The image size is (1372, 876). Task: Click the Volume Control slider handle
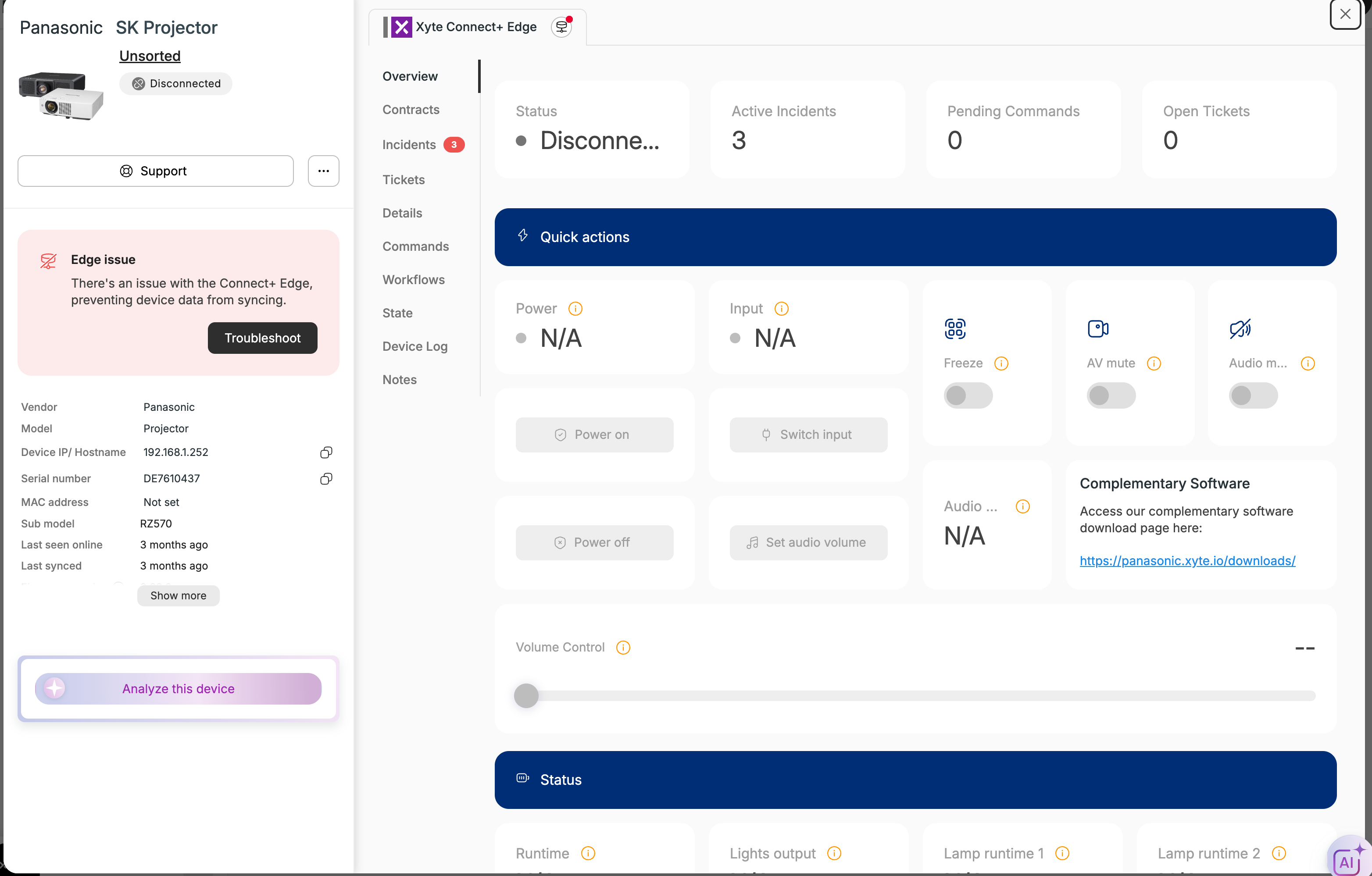pyautogui.click(x=526, y=695)
